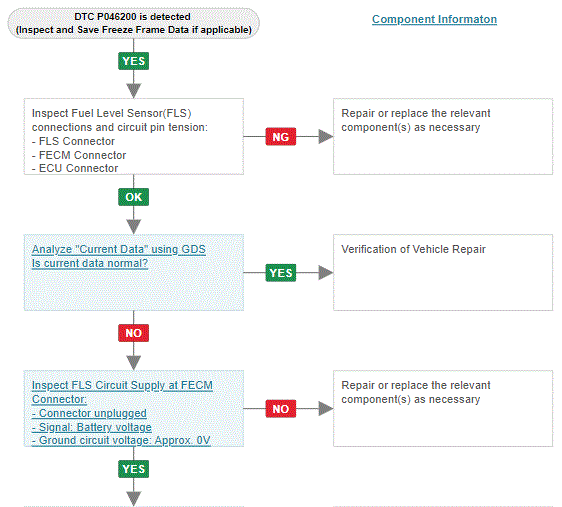The image size is (562, 507).
Task: Click the green OK badge
Action: pos(133,197)
